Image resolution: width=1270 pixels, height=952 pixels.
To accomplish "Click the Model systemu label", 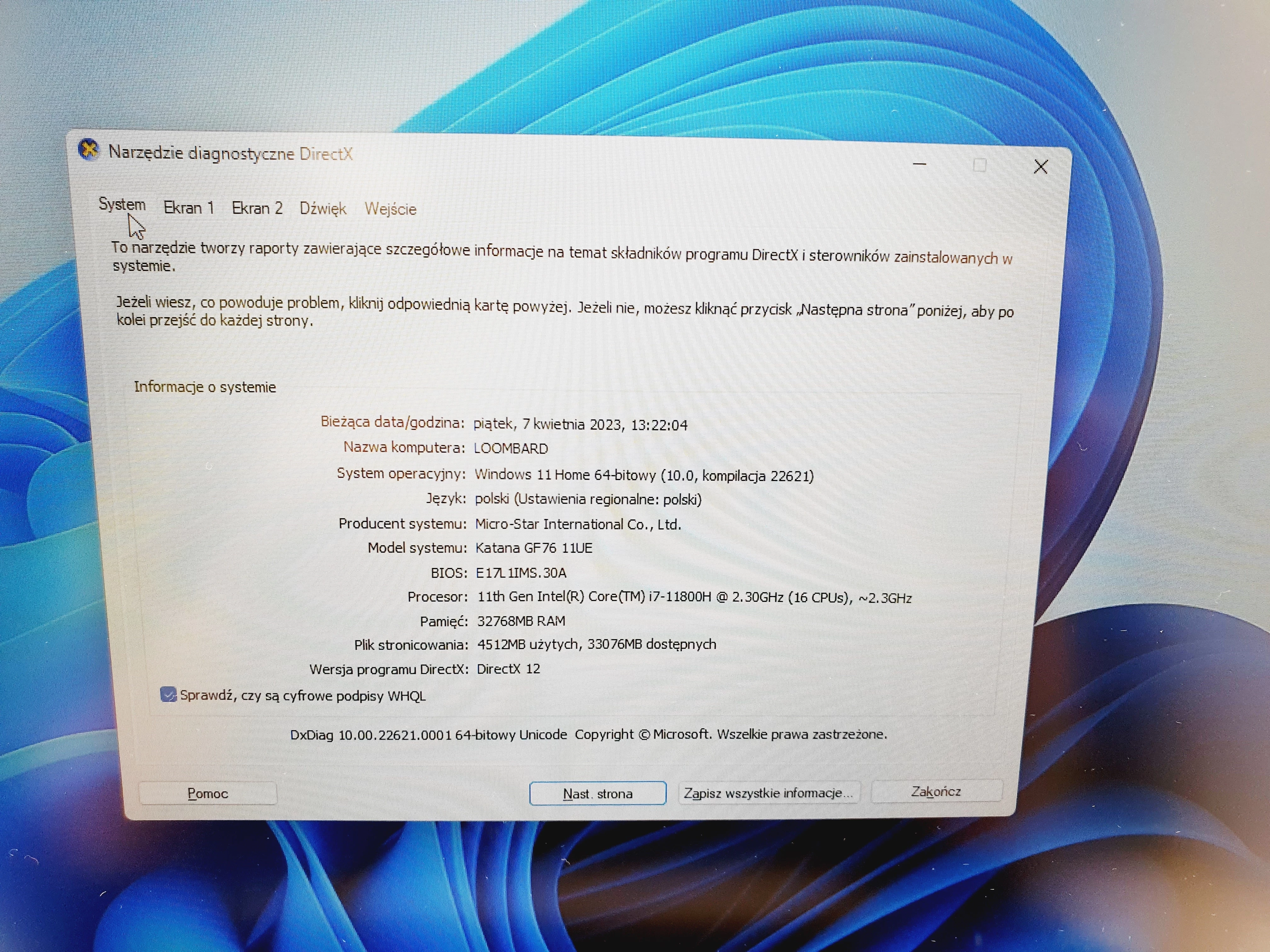I will (x=417, y=547).
